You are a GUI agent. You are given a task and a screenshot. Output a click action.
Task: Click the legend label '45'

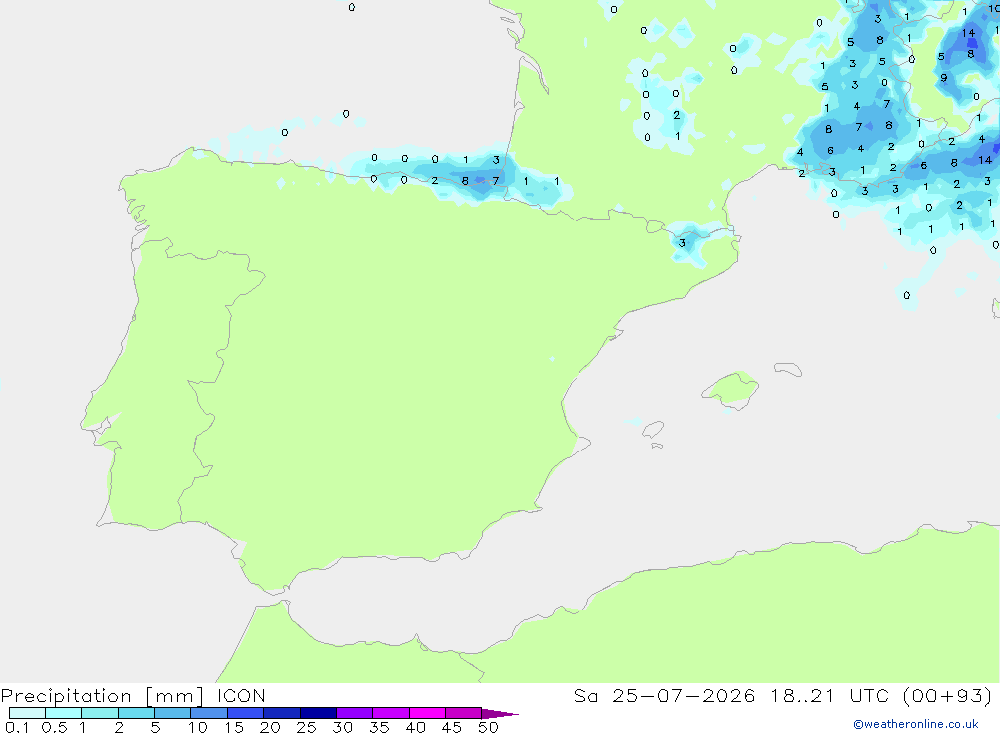coord(452,727)
